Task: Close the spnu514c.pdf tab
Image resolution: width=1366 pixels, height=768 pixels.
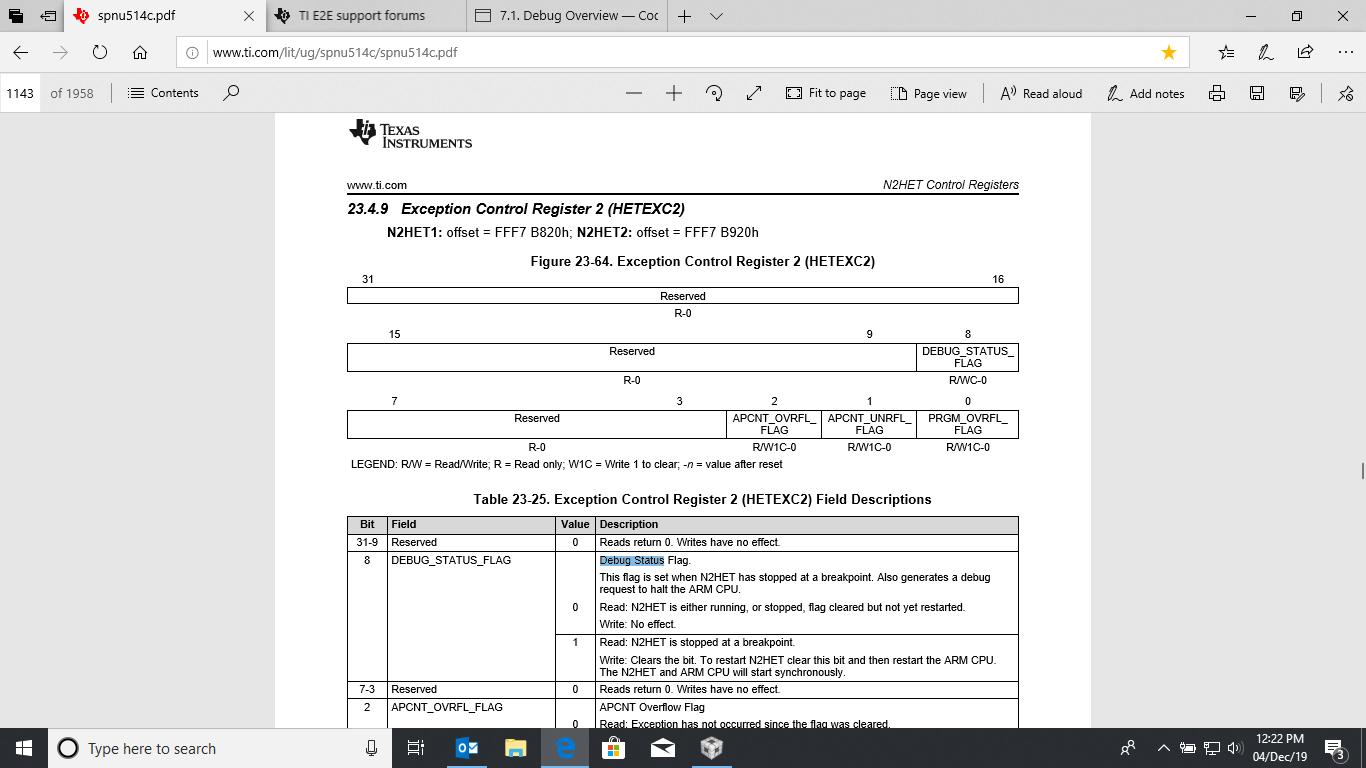Action: (x=250, y=16)
